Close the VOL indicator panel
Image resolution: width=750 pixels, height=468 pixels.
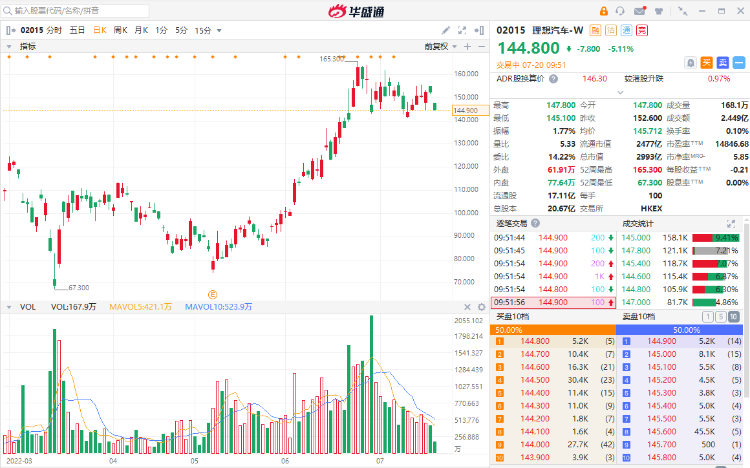(x=467, y=307)
